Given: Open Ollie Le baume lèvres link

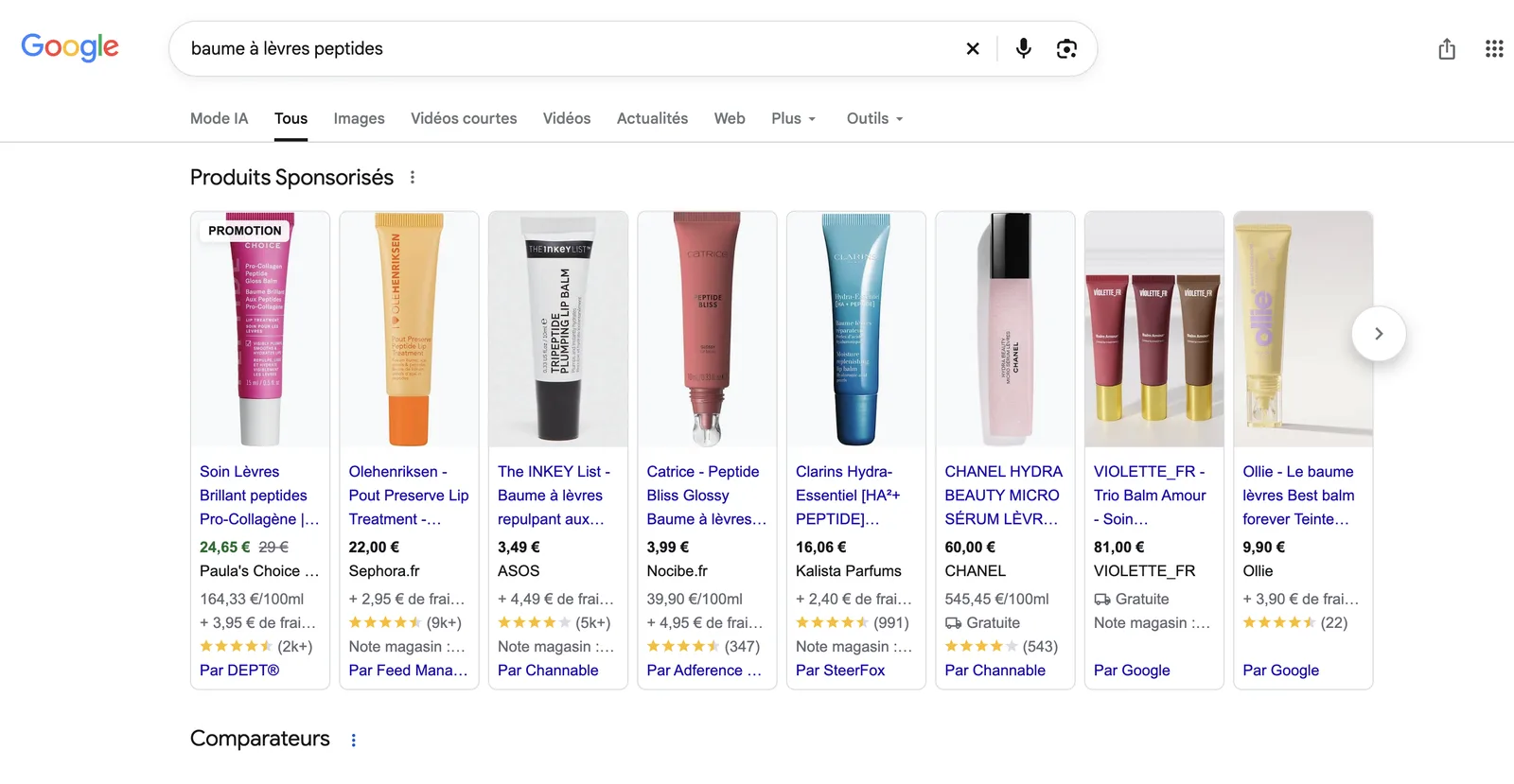Looking at the screenshot, I should point(1298,496).
